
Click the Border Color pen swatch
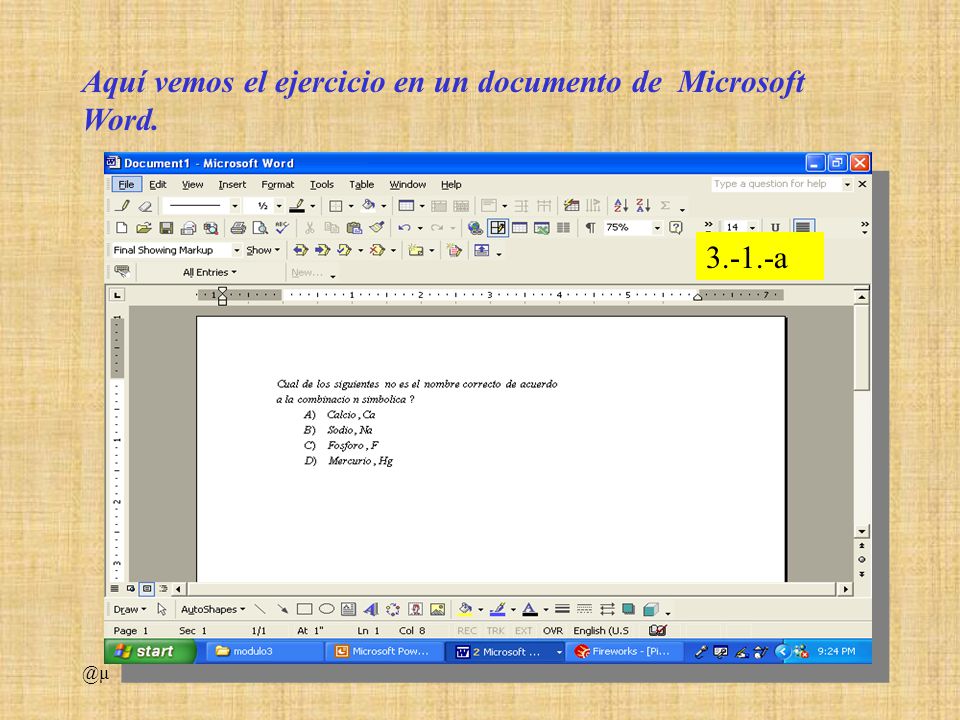click(297, 206)
